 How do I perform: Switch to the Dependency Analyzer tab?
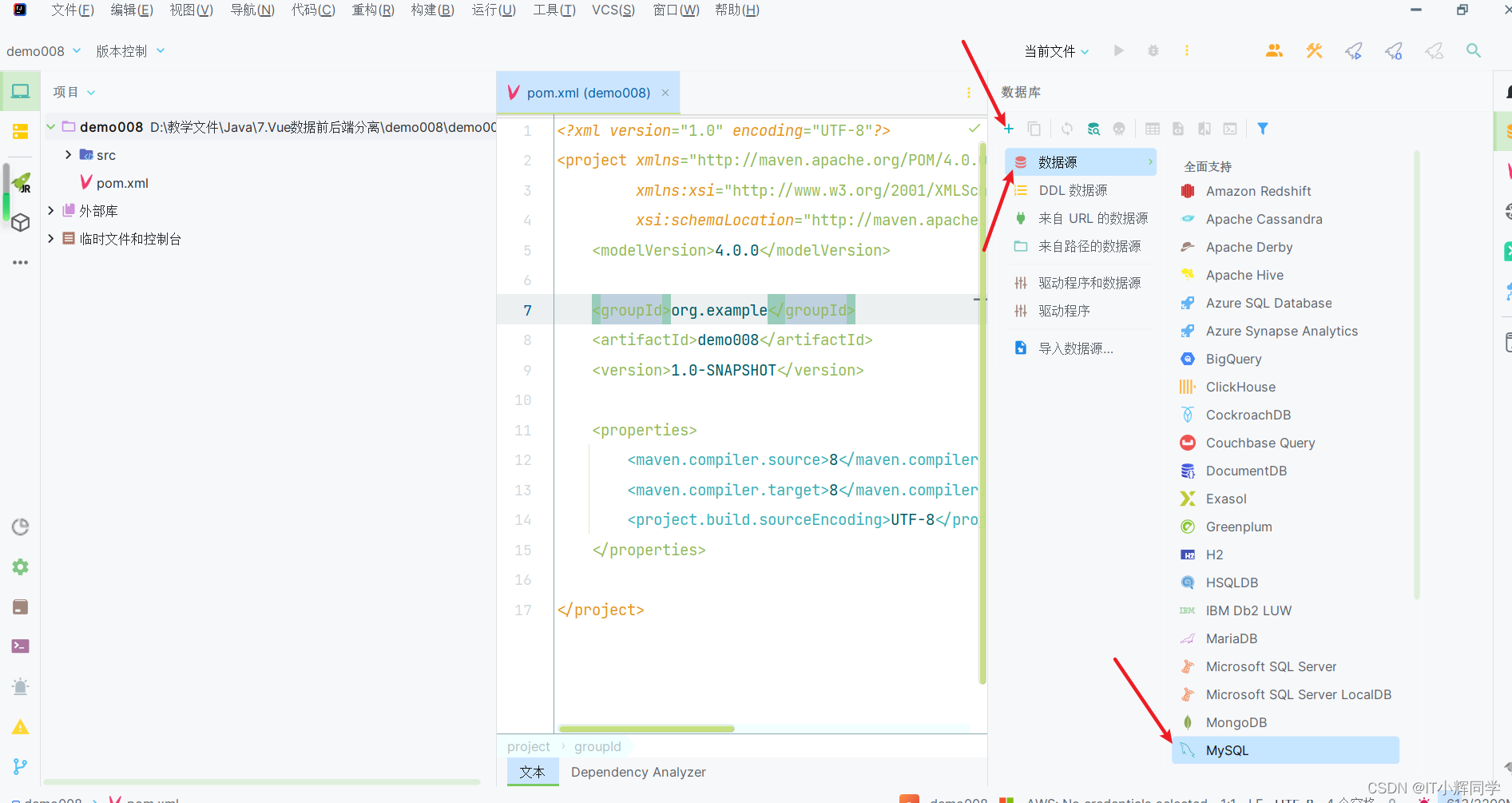click(x=638, y=772)
